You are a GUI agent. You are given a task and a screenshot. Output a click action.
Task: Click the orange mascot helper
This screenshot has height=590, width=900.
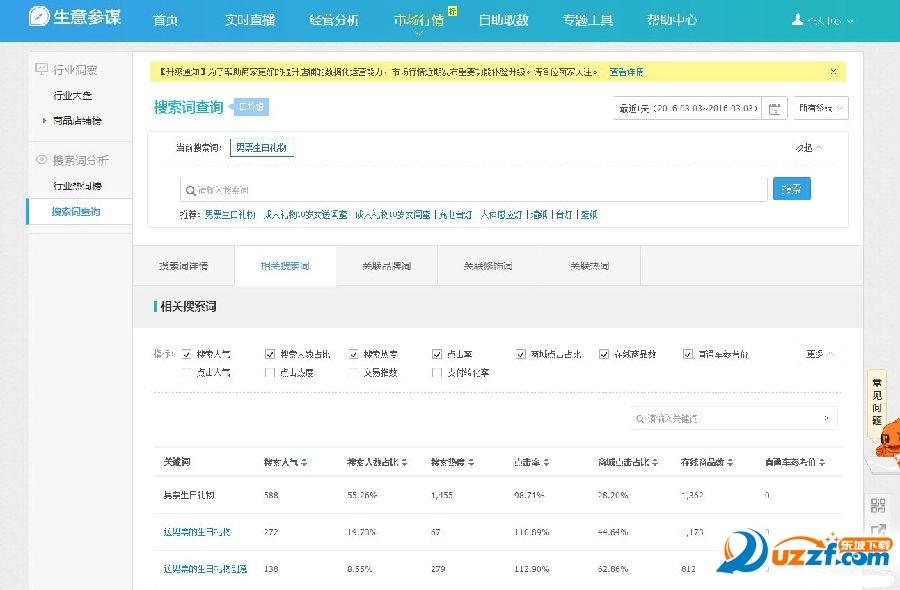(x=887, y=439)
